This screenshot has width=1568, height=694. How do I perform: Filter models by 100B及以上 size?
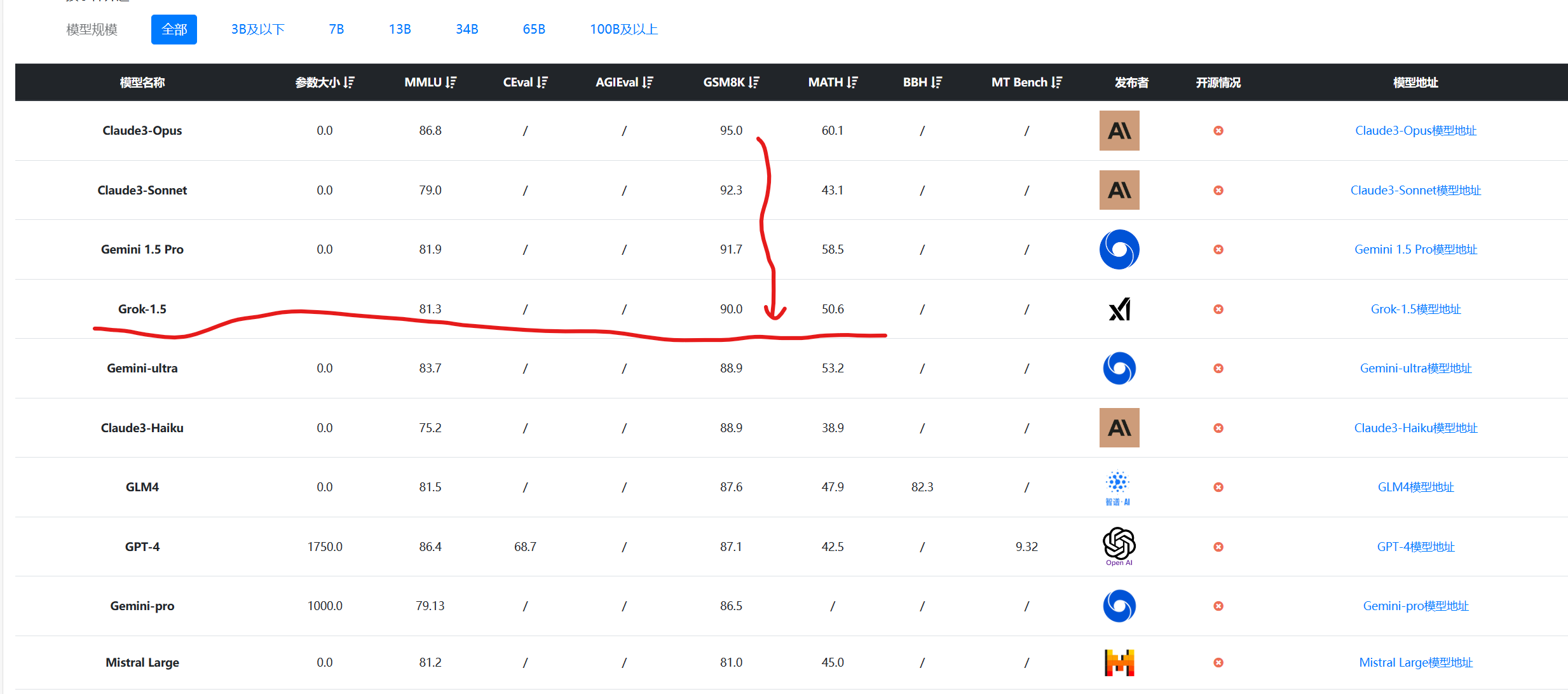624,29
